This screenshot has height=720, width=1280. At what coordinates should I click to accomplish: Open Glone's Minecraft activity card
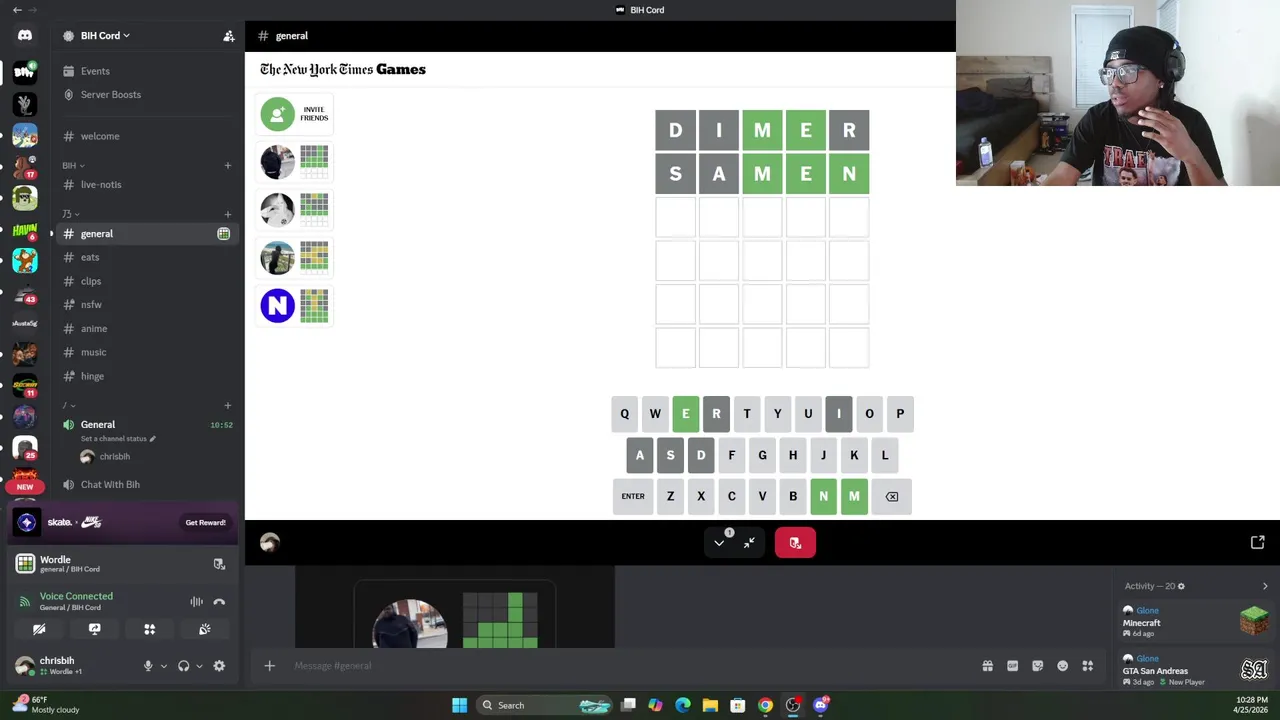click(1196, 622)
